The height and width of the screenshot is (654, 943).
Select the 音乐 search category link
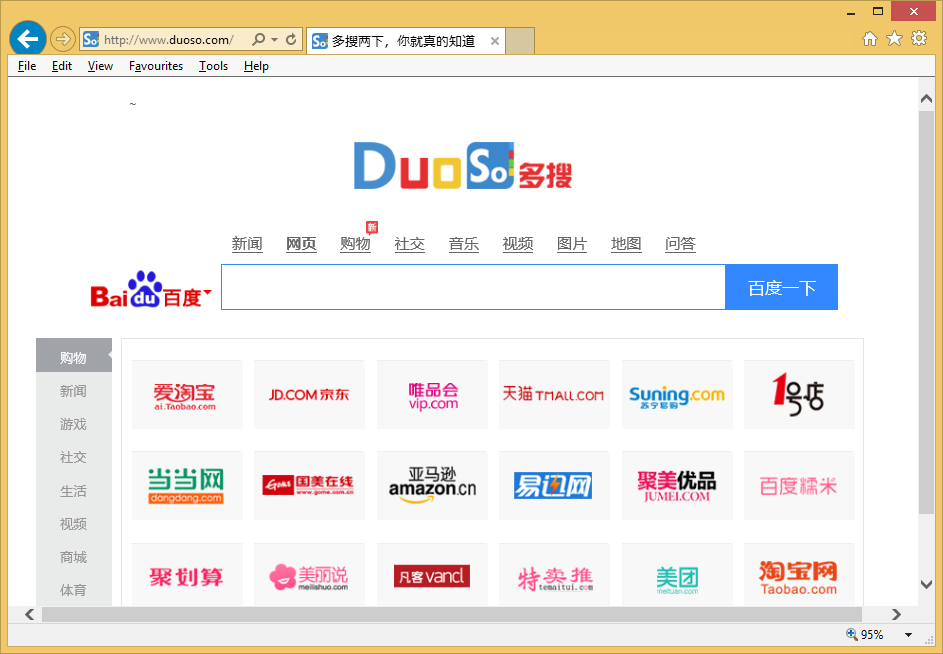(464, 244)
